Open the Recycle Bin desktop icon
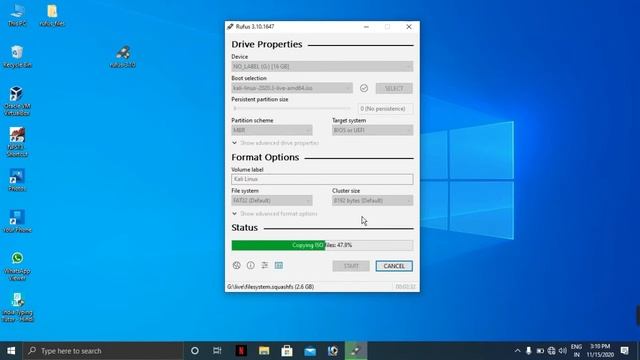 tap(17, 56)
